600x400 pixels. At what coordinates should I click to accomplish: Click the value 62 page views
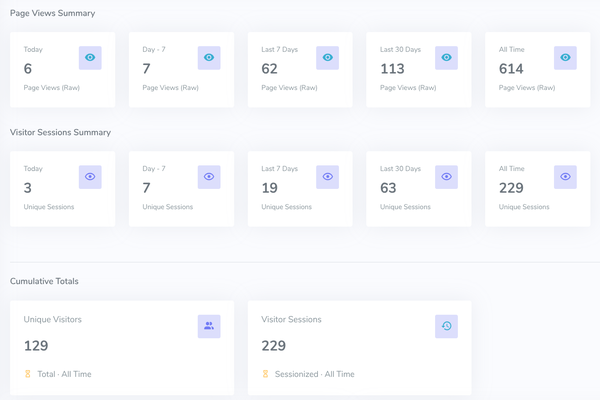269,69
